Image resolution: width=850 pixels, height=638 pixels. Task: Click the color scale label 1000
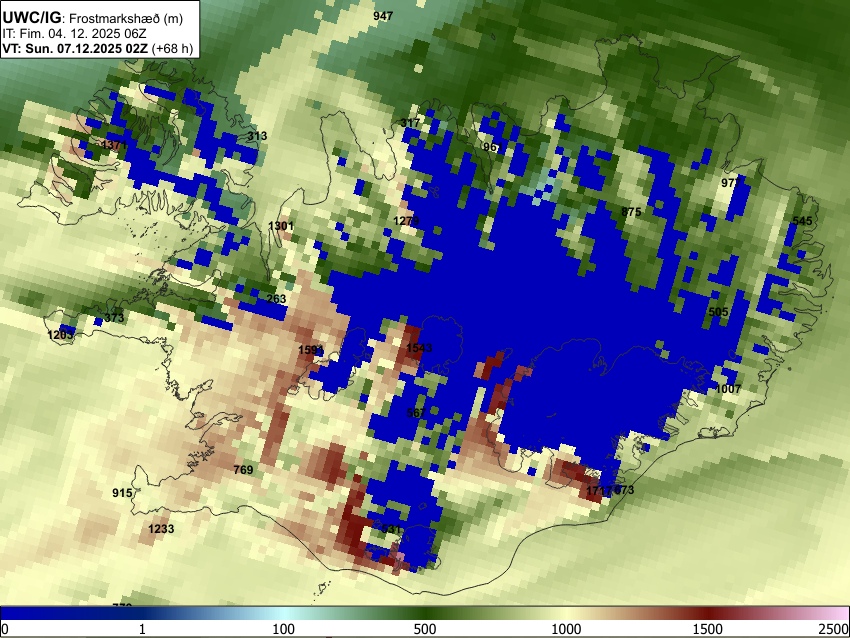coord(566,629)
